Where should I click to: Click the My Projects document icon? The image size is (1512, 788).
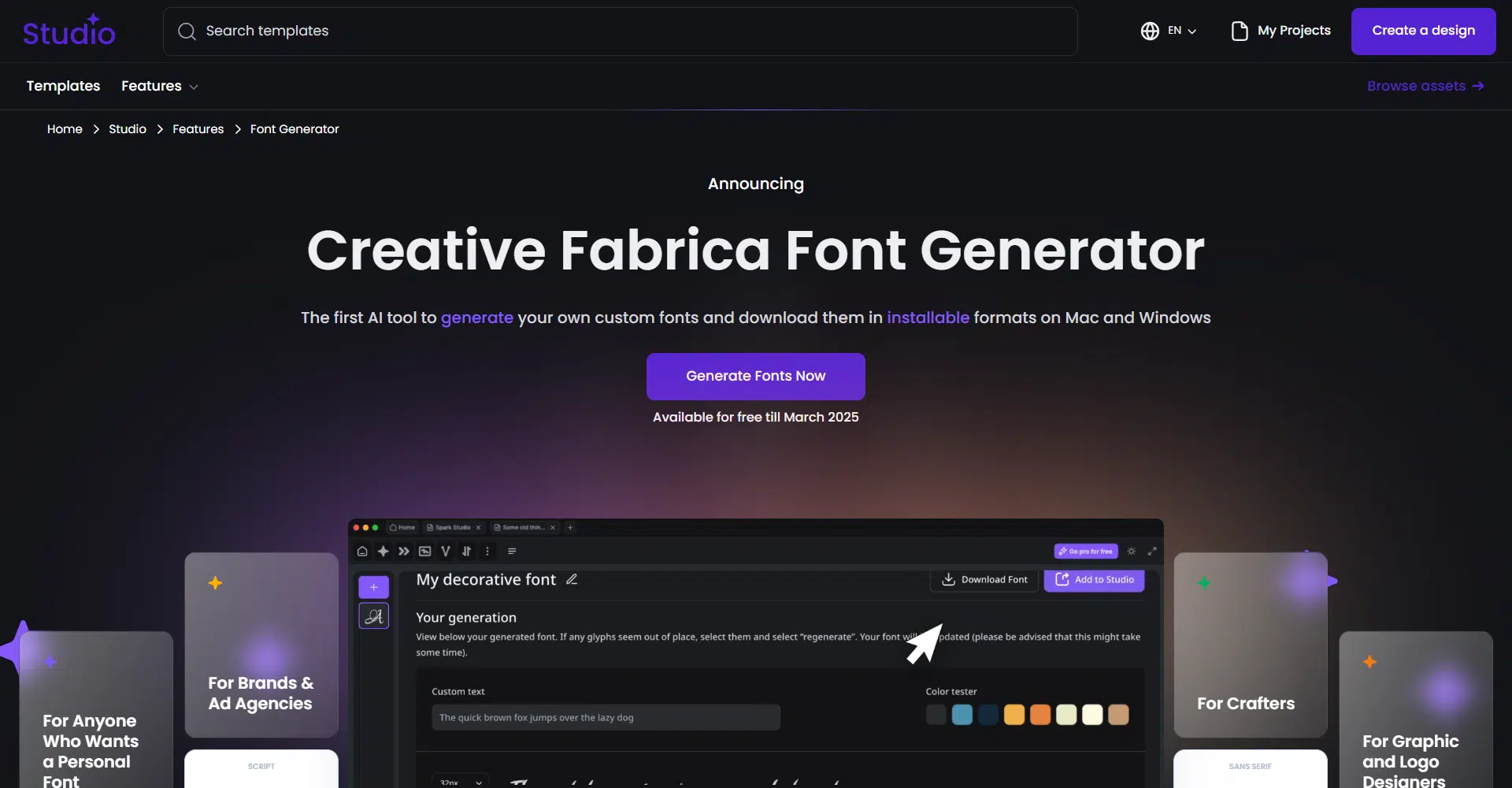[1239, 31]
